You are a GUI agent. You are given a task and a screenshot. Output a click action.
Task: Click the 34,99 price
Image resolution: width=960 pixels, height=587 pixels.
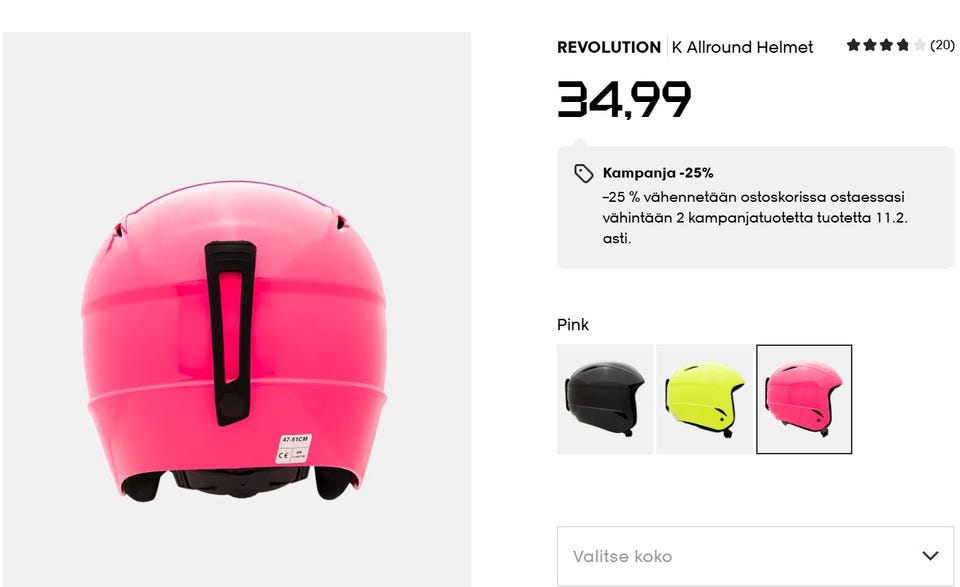point(623,100)
